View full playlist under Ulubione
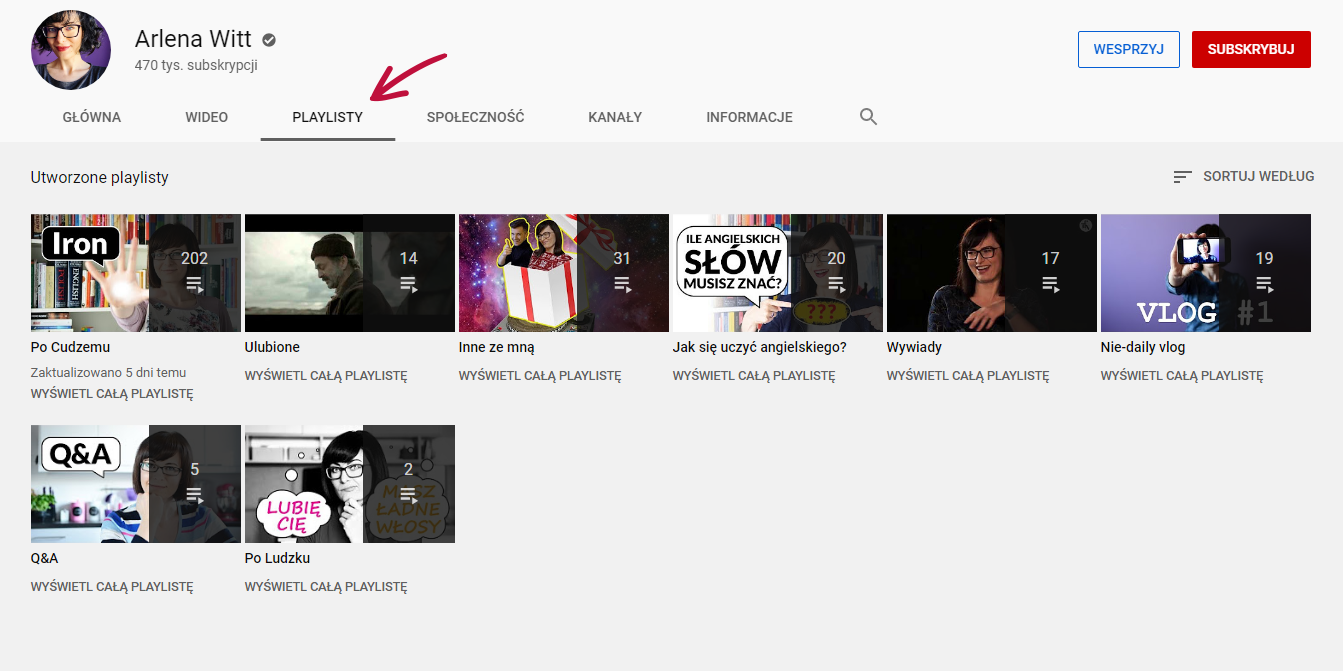The height and width of the screenshot is (671, 1343). click(x=326, y=376)
